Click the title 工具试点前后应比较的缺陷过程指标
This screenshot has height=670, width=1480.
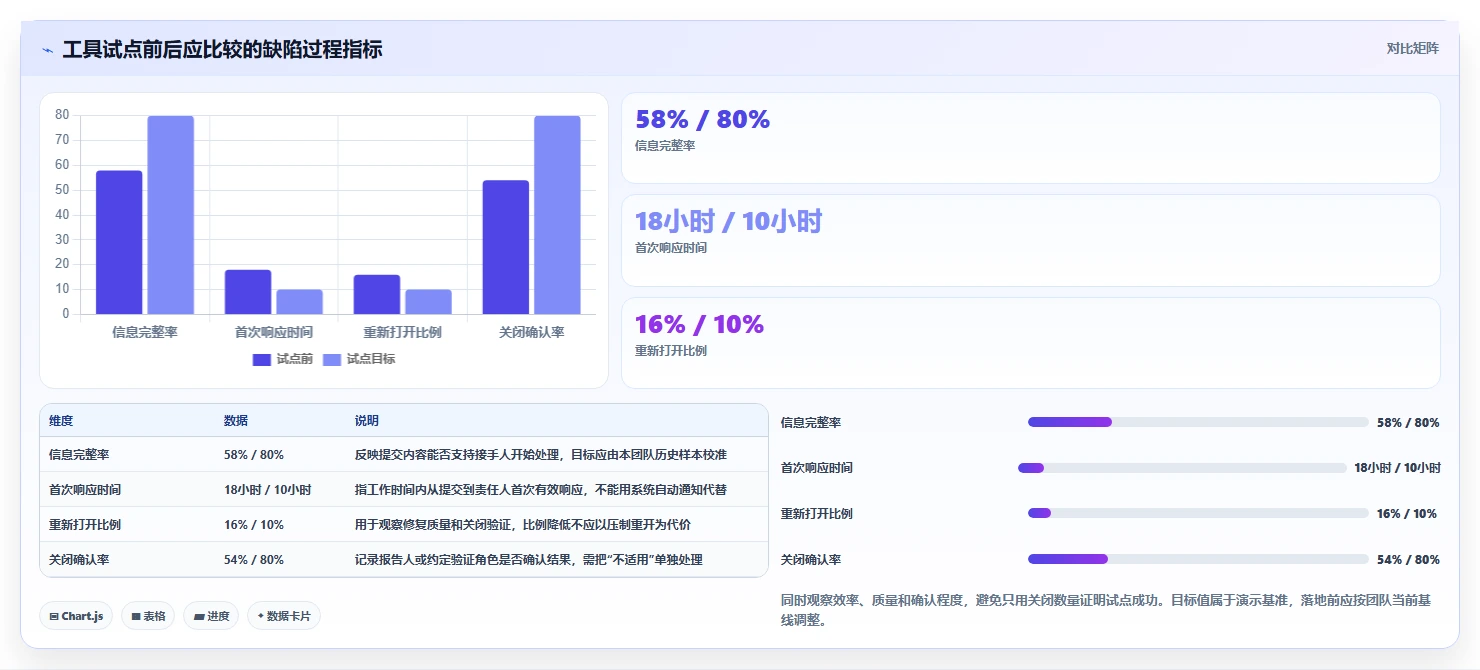[222, 49]
